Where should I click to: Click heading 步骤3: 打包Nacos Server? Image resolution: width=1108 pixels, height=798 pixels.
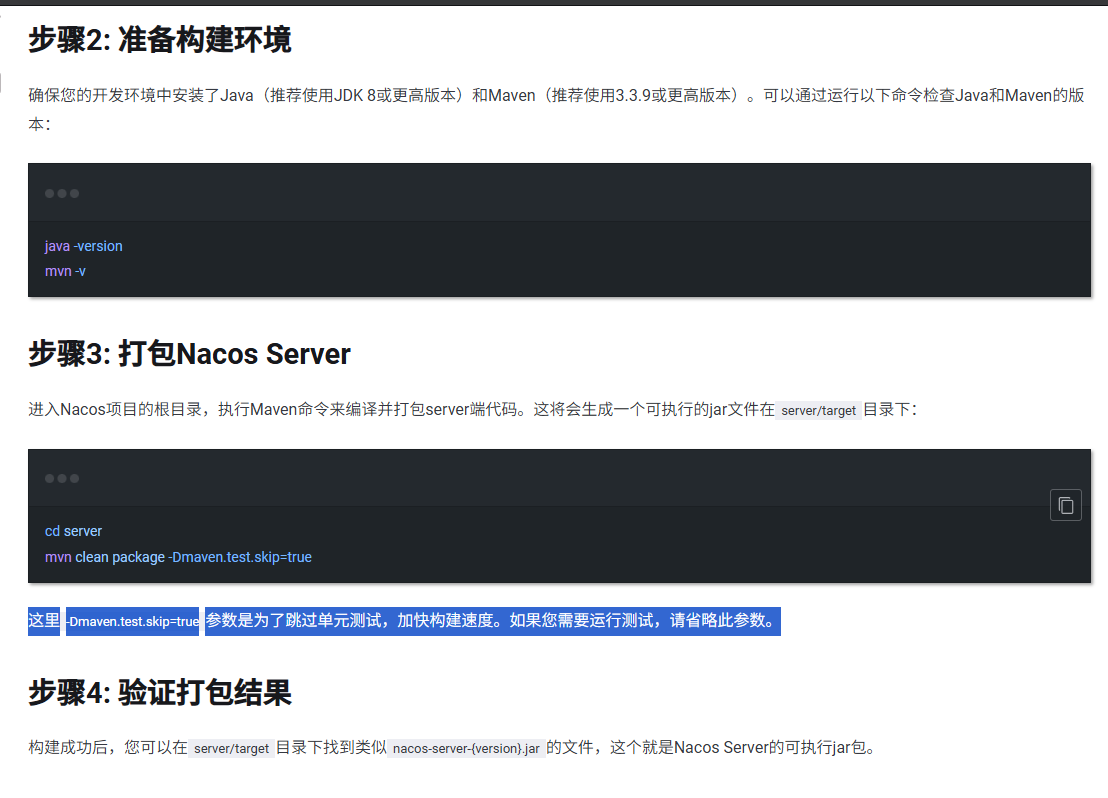[x=189, y=353]
